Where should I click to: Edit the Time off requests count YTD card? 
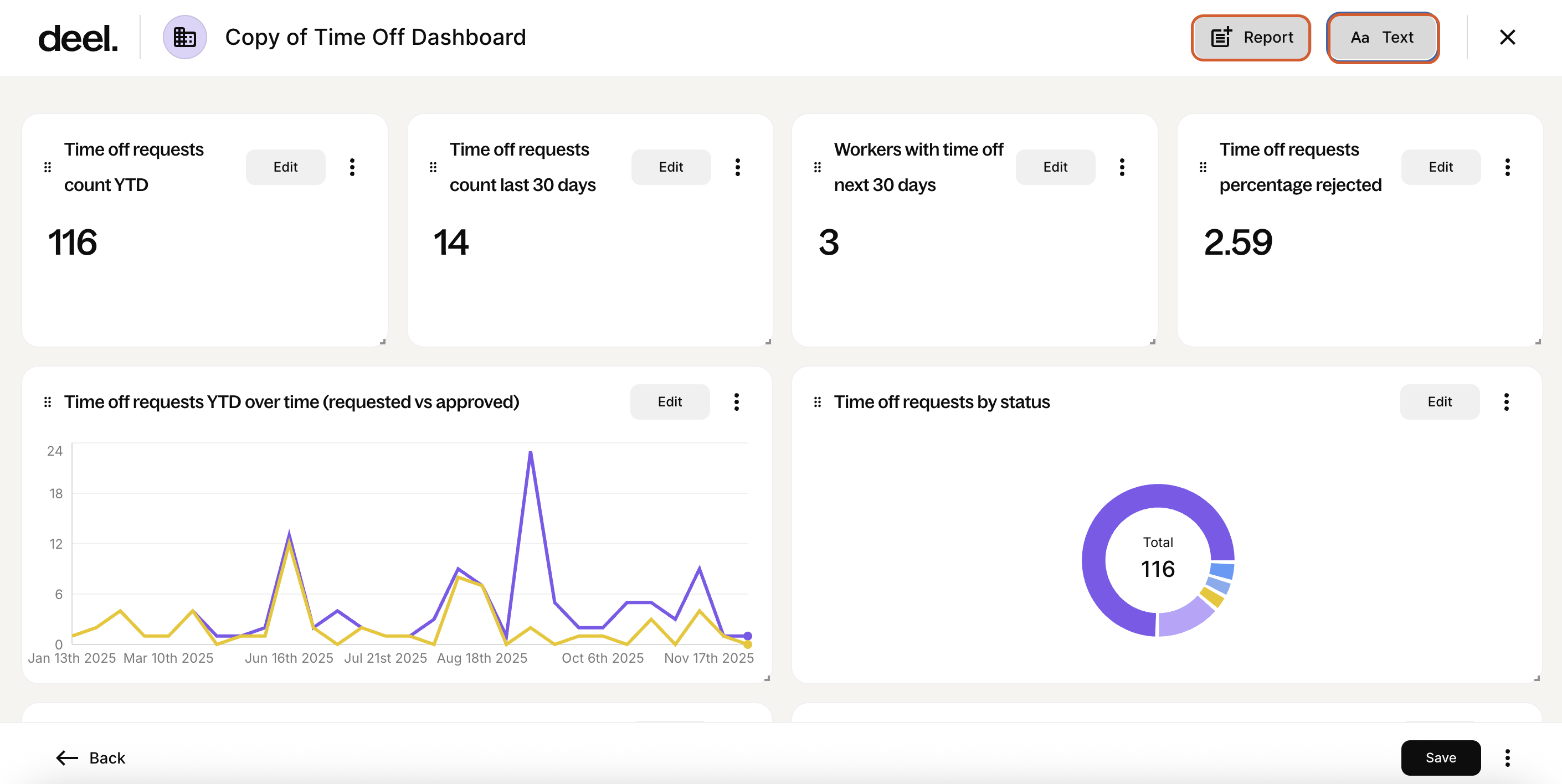pos(285,167)
